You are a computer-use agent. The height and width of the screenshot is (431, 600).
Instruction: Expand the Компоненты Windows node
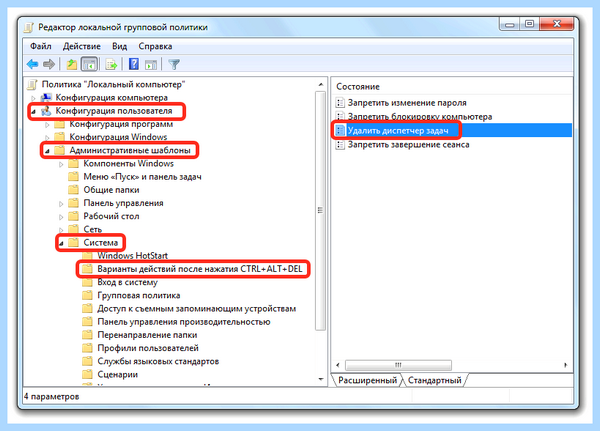click(x=61, y=164)
